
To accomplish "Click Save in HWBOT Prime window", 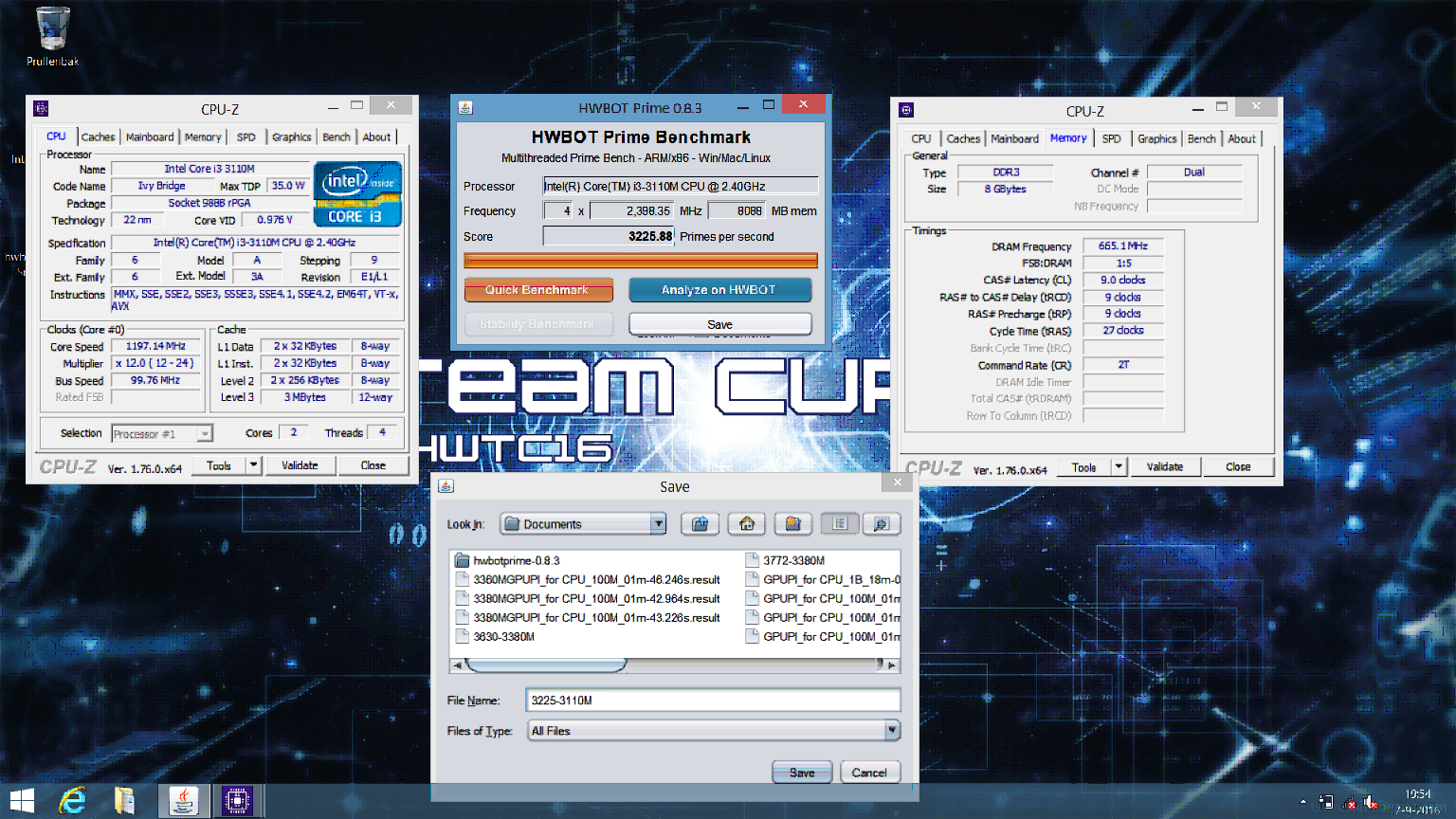I will (719, 324).
